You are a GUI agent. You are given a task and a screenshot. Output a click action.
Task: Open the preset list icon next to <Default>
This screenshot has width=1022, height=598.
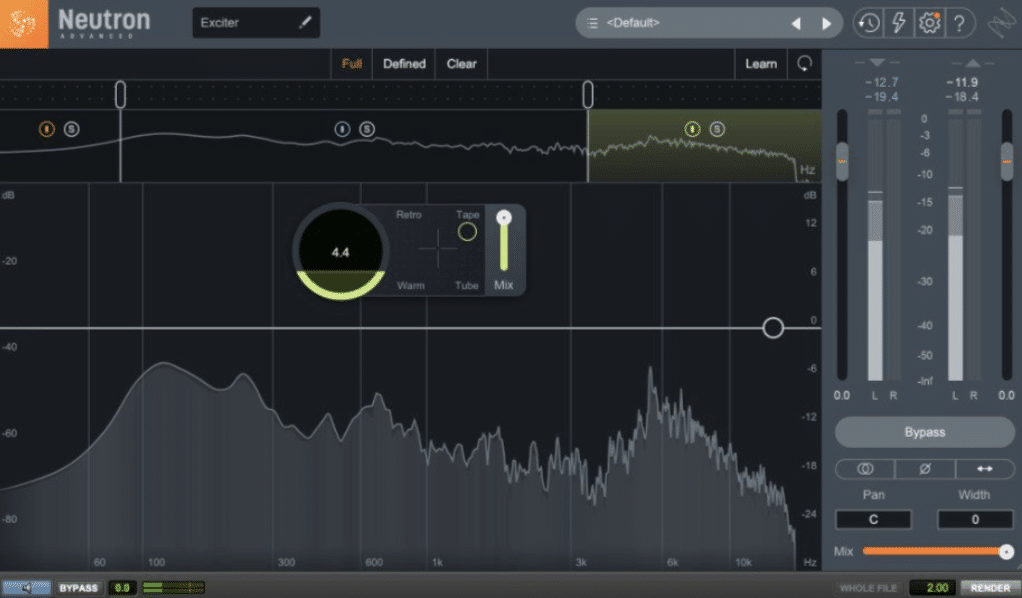tap(592, 23)
